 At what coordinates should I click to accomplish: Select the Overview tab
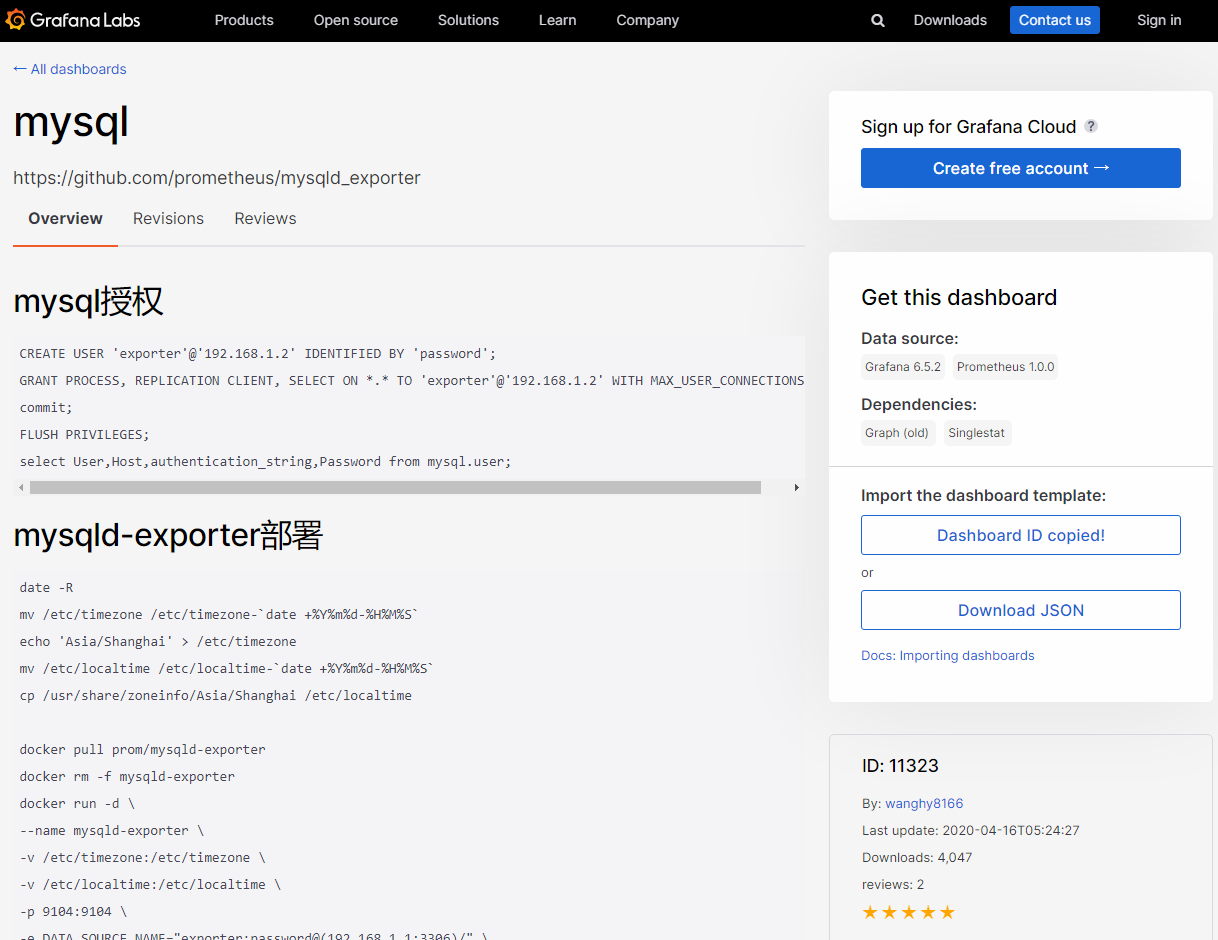tap(65, 218)
